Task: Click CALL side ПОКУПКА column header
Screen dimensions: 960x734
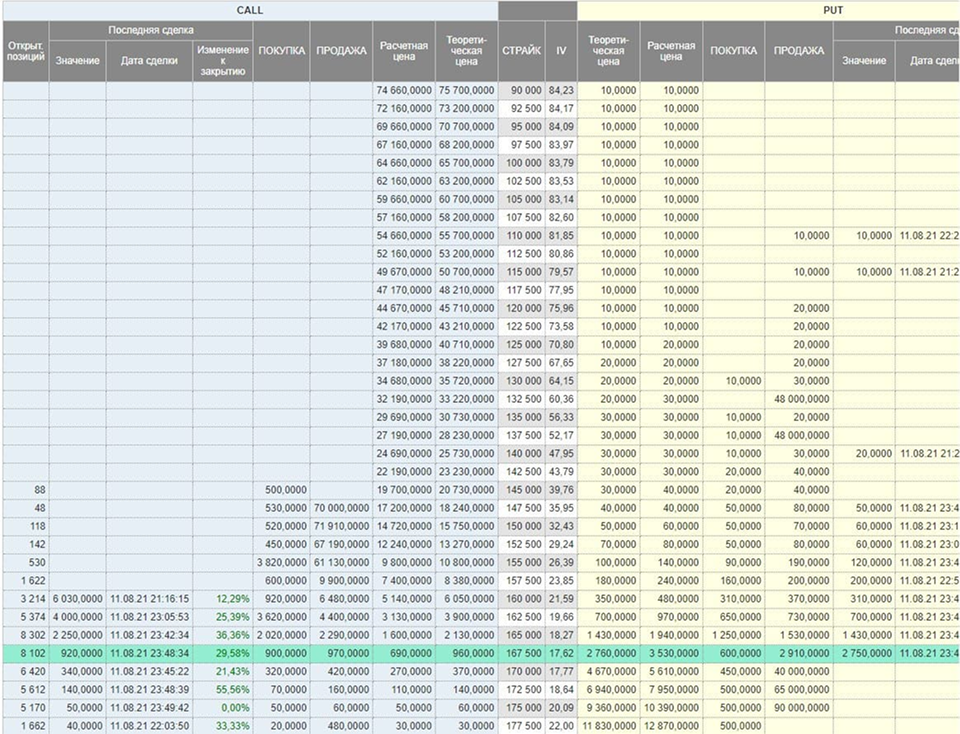Action: (281, 50)
